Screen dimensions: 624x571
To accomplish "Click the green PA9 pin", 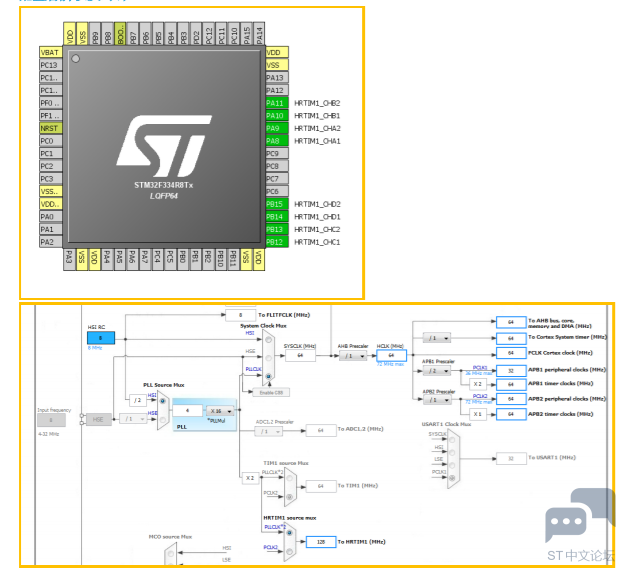I will pos(277,128).
